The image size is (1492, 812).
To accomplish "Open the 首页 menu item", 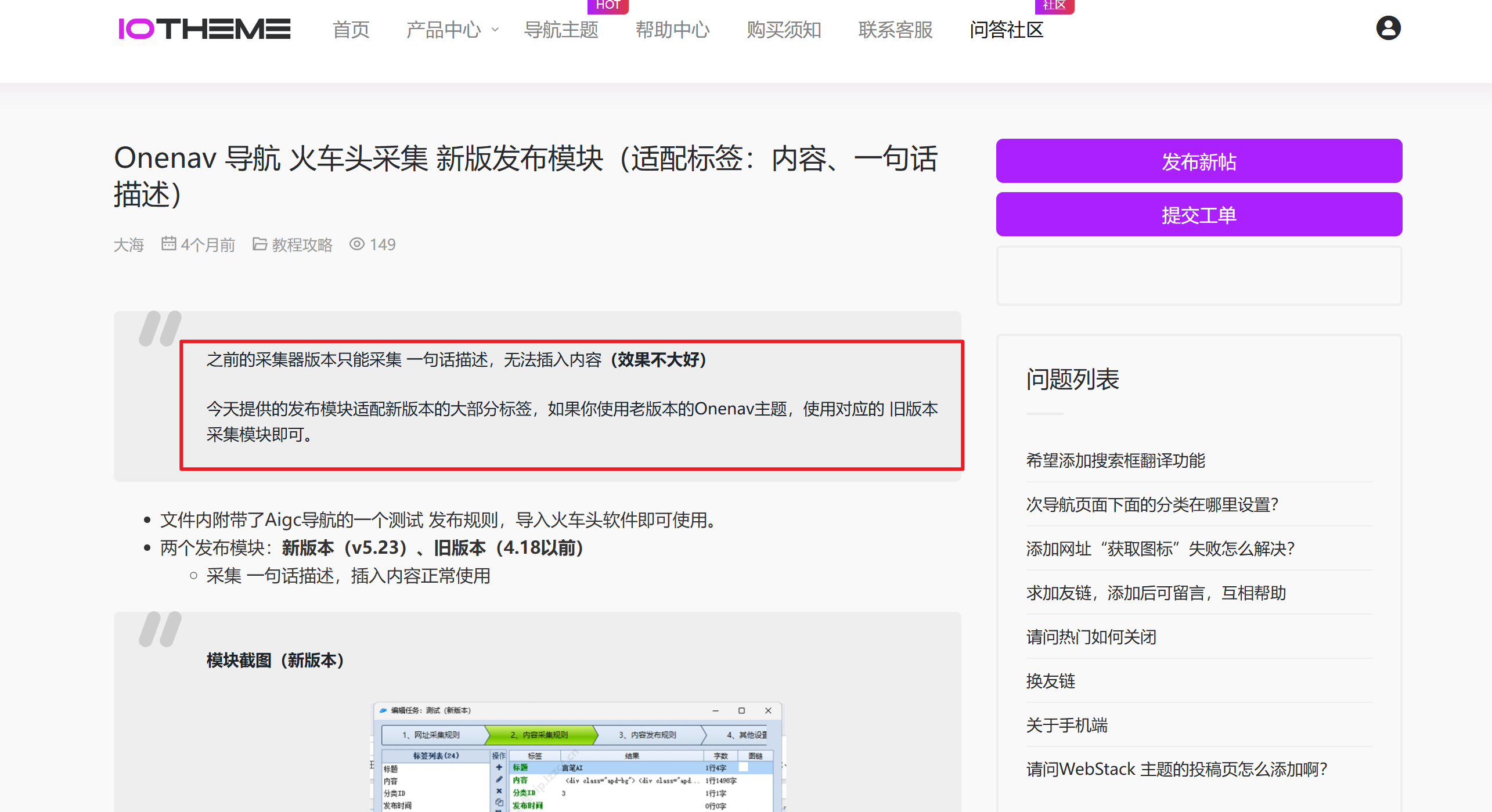I will [x=351, y=30].
